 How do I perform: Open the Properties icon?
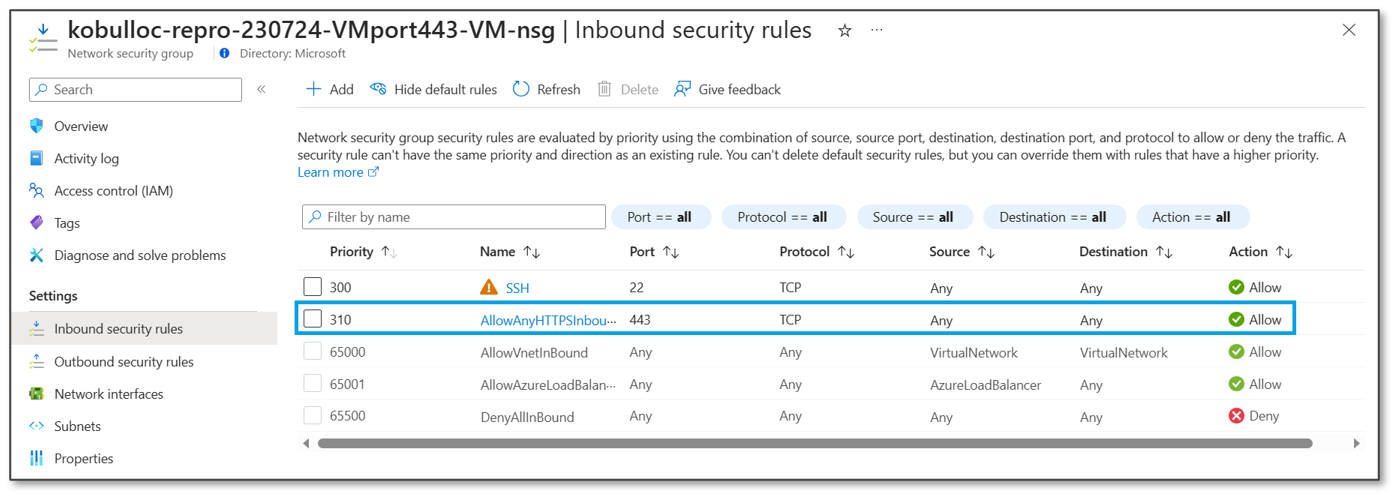point(37,458)
